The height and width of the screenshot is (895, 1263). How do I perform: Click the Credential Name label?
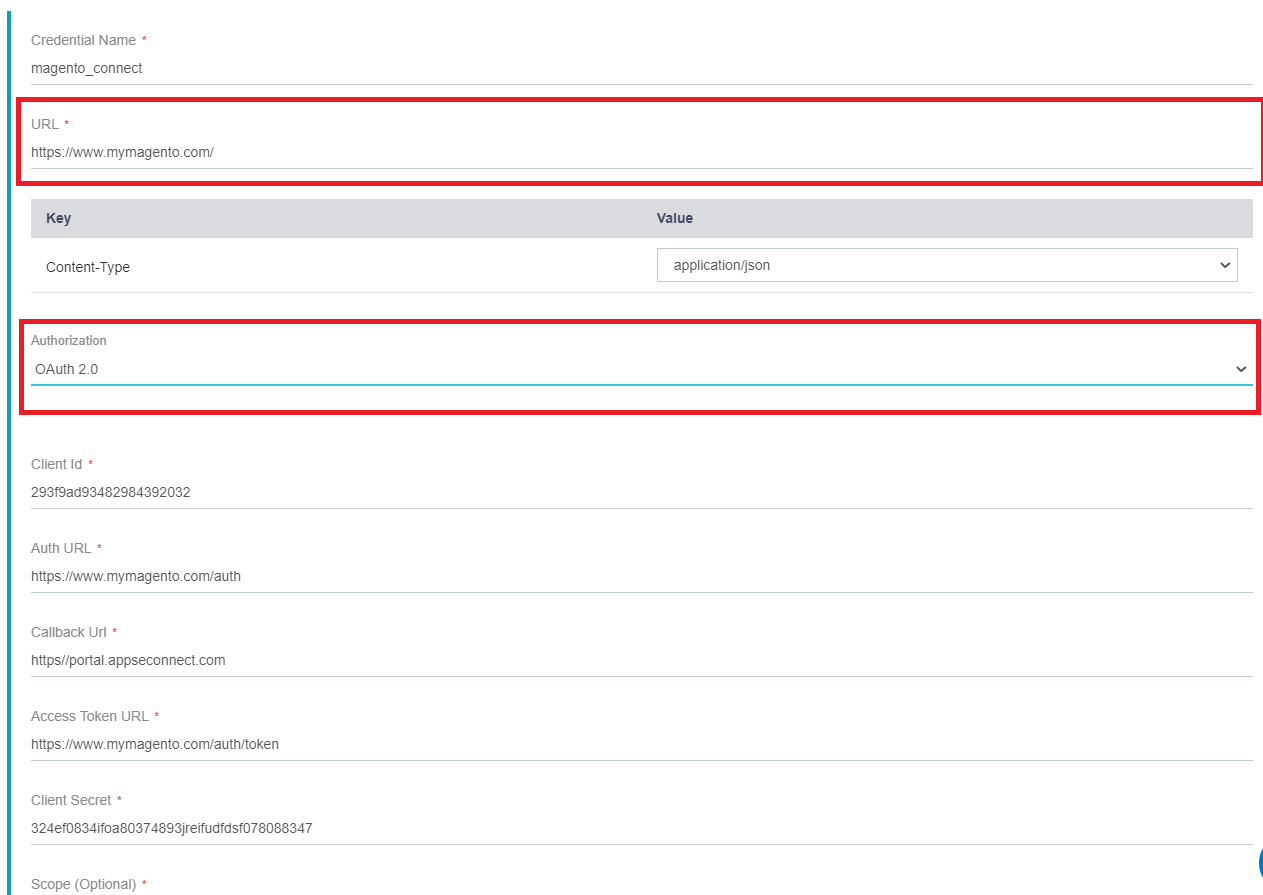point(83,40)
